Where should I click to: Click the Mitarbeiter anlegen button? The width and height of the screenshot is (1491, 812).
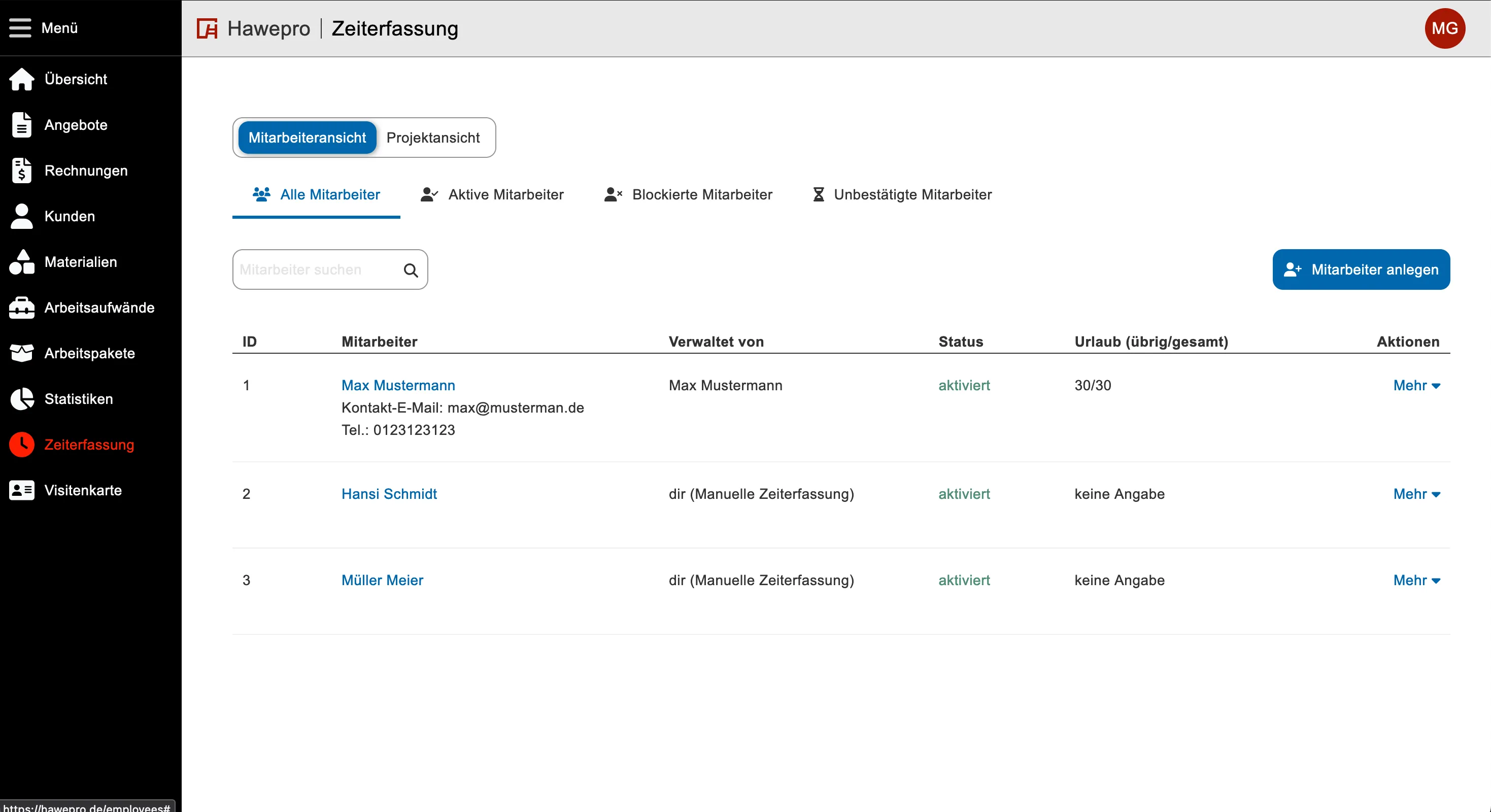[x=1362, y=269]
